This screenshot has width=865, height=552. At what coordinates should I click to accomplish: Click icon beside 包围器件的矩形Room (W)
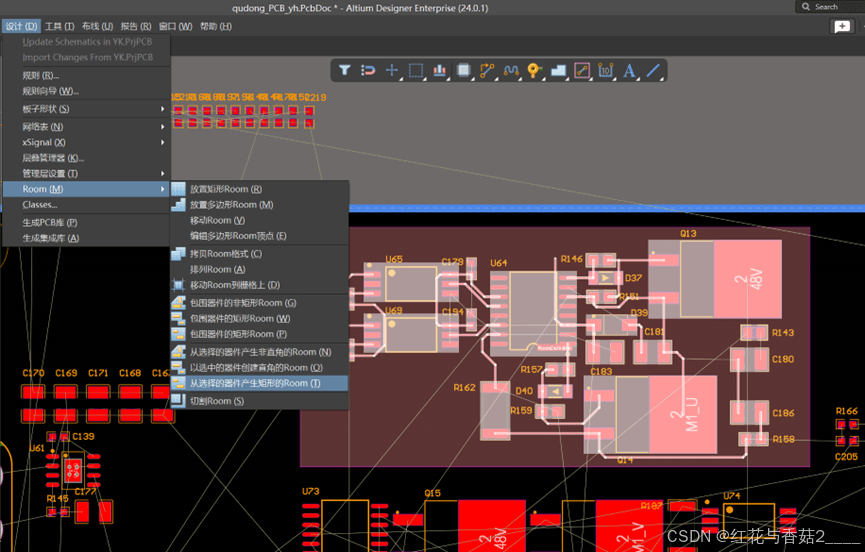pos(178,318)
